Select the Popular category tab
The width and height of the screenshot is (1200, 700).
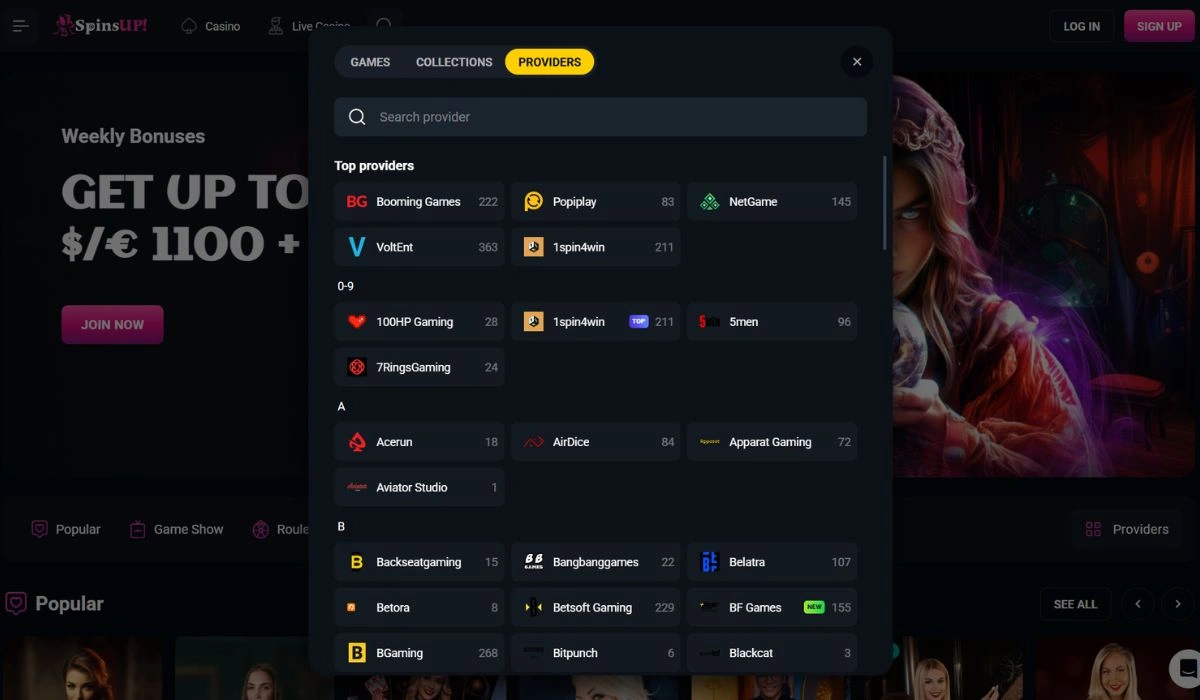tap(66, 529)
